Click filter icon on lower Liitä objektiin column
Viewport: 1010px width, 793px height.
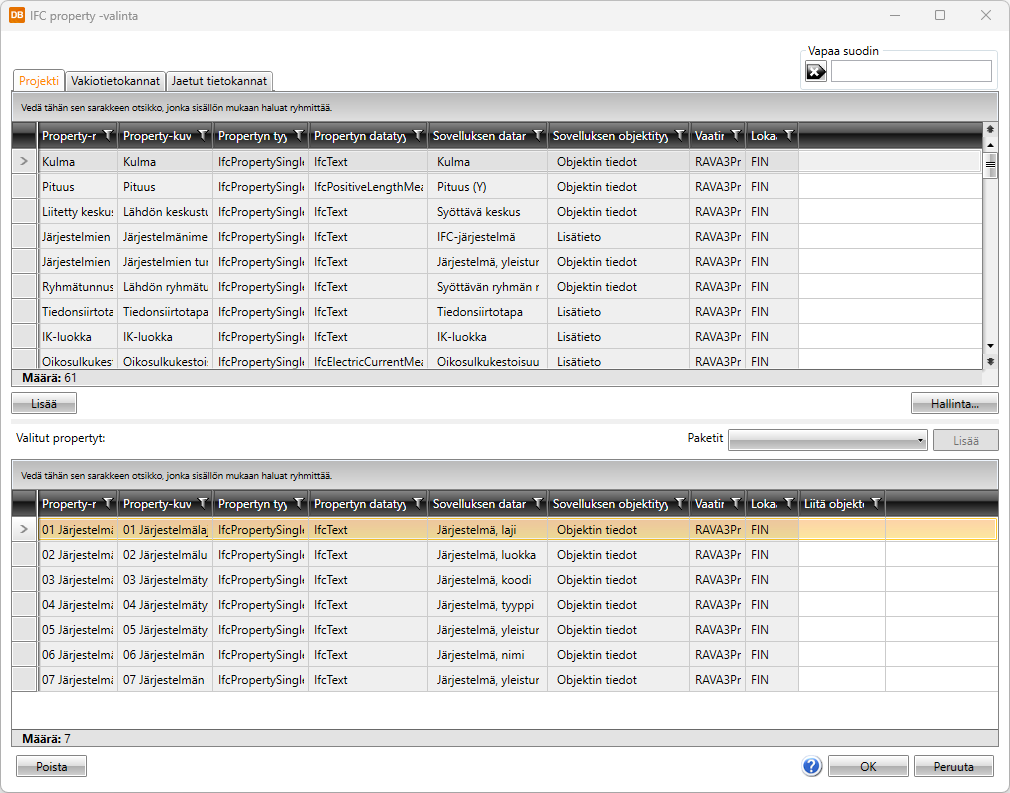[875, 504]
